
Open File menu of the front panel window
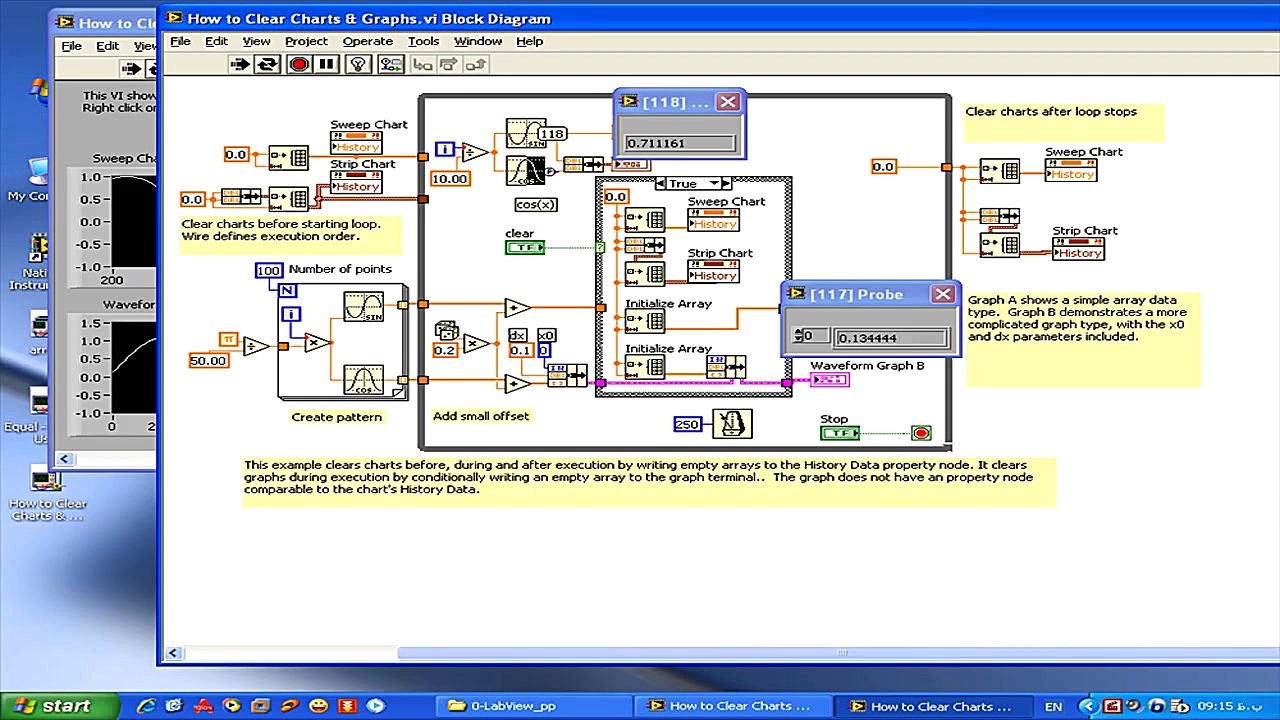pyautogui.click(x=72, y=46)
